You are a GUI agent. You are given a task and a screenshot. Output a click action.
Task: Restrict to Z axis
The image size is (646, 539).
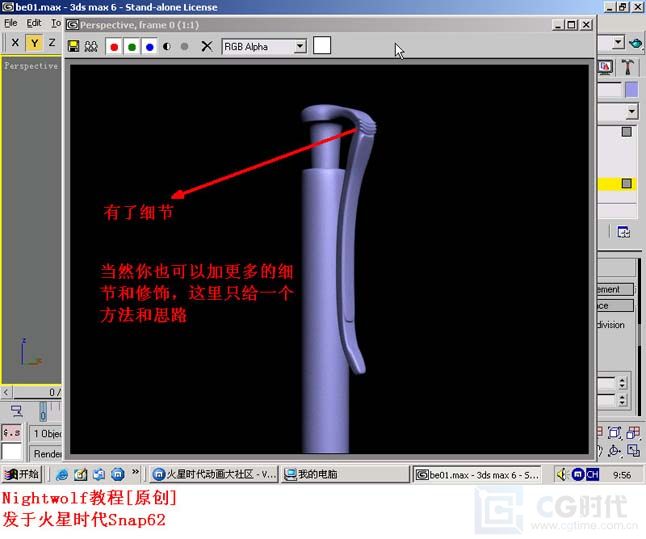point(52,42)
